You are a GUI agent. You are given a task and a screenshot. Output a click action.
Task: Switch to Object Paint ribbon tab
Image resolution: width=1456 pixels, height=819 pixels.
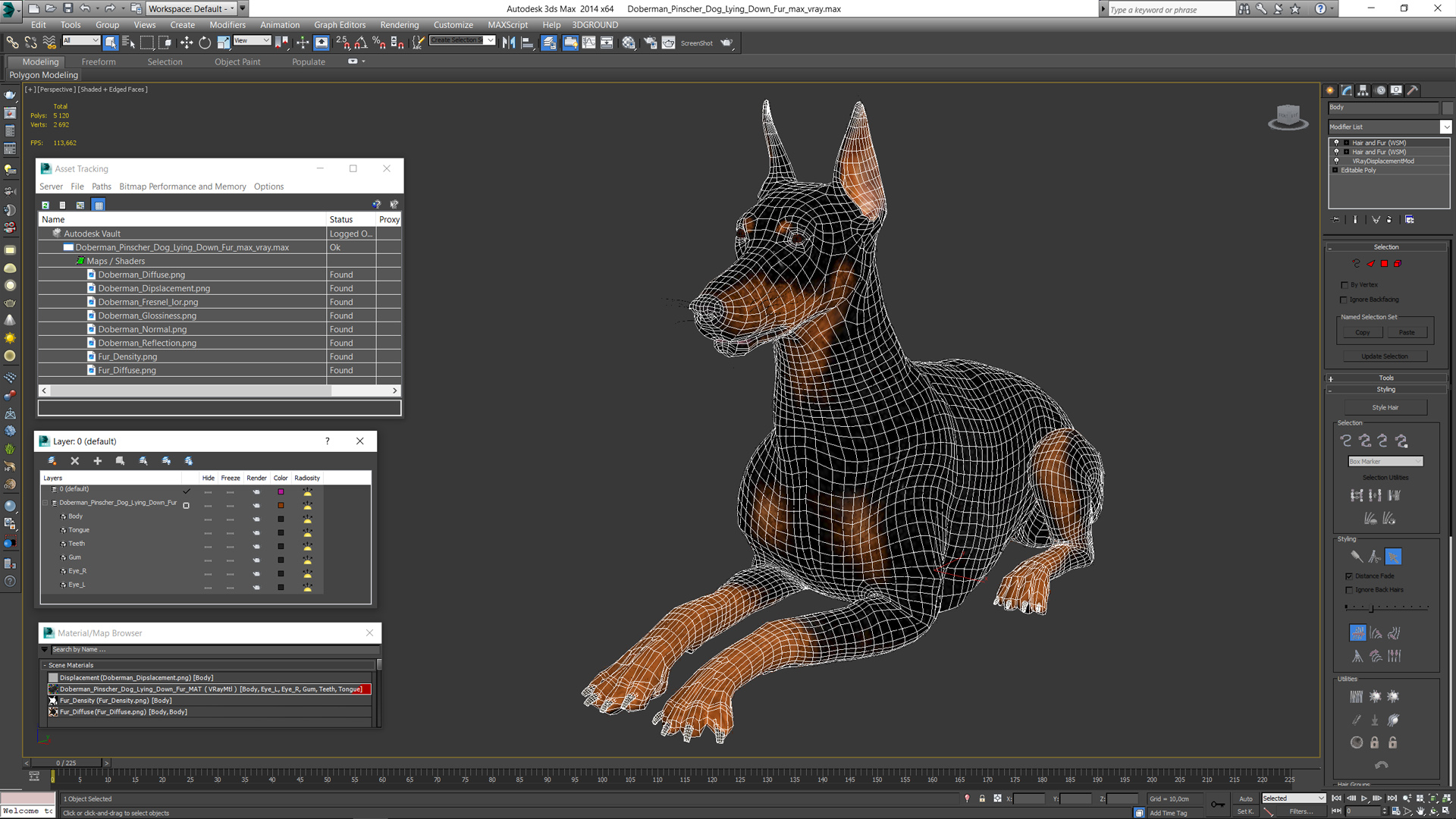point(237,62)
